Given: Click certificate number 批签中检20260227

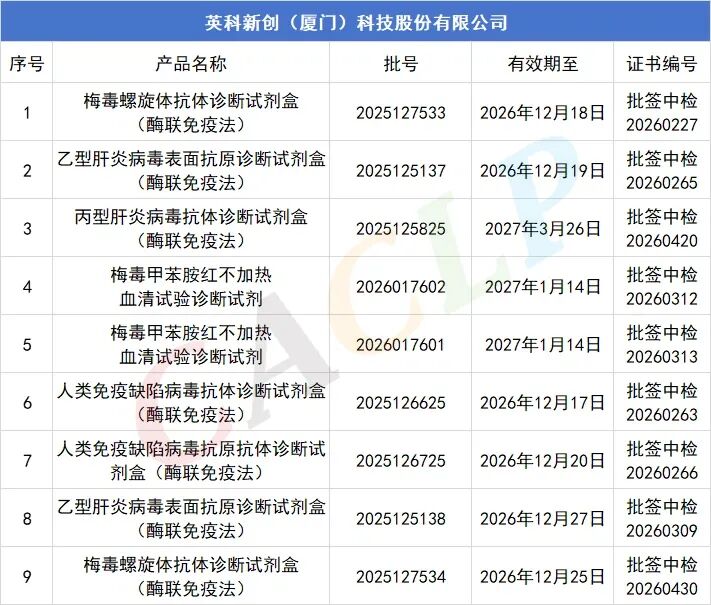Looking at the screenshot, I should pos(662,113).
